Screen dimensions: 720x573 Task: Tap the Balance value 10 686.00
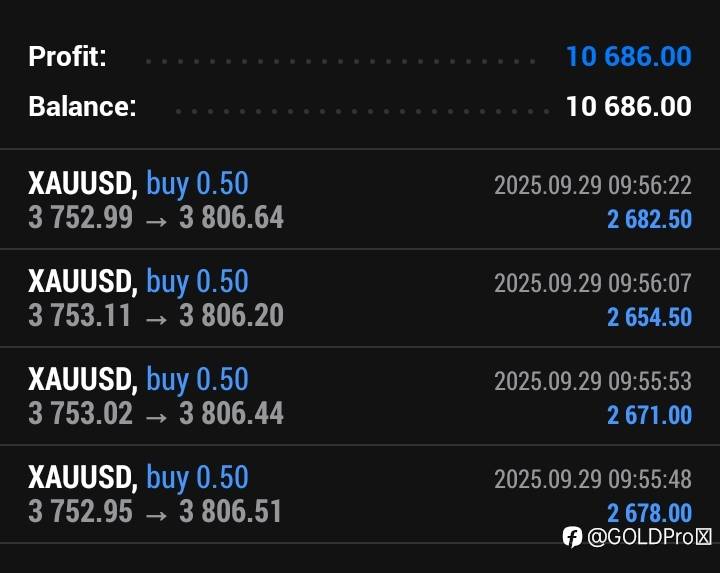pyautogui.click(x=628, y=106)
